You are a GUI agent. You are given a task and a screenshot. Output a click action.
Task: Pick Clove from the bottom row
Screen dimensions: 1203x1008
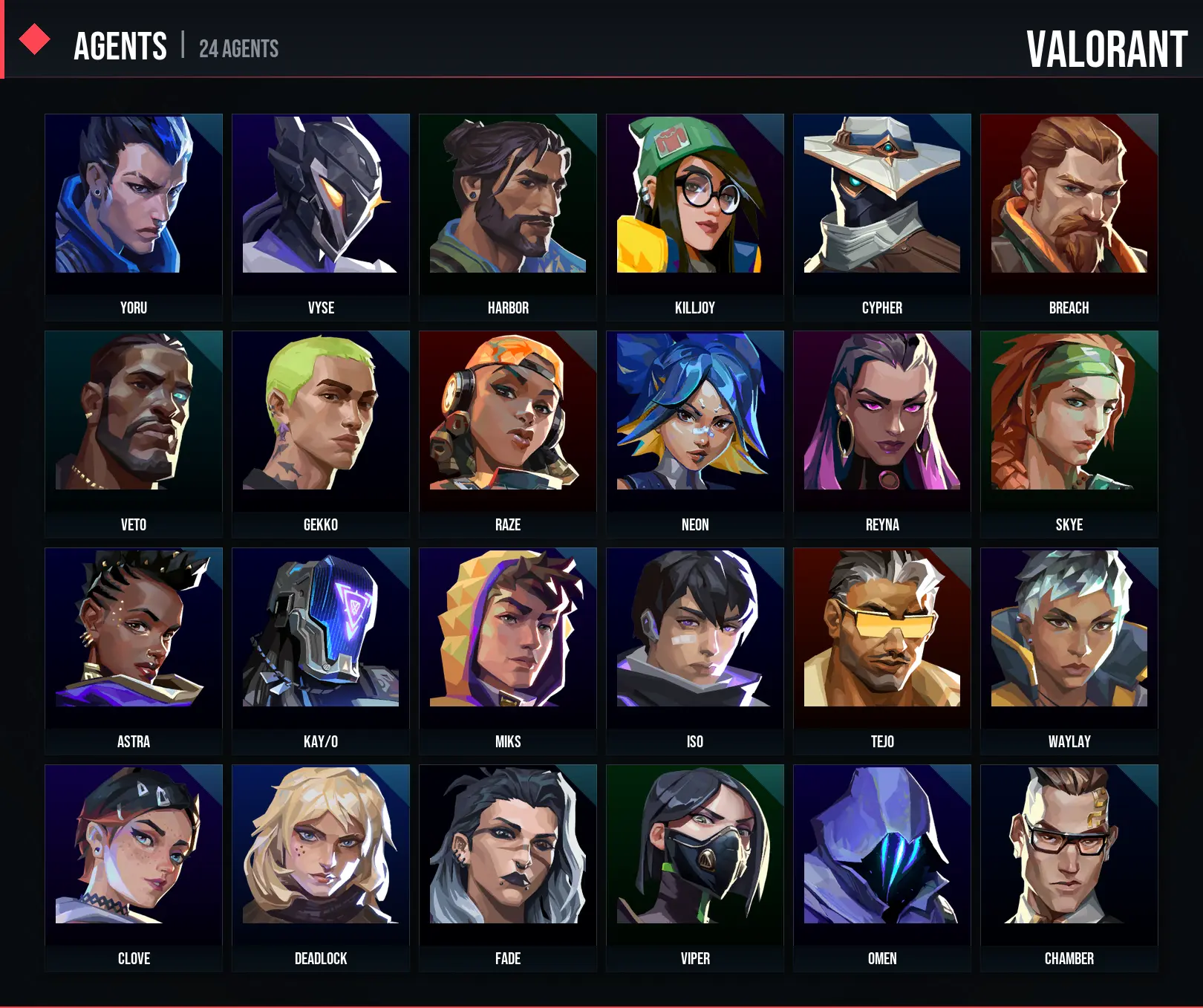click(134, 868)
